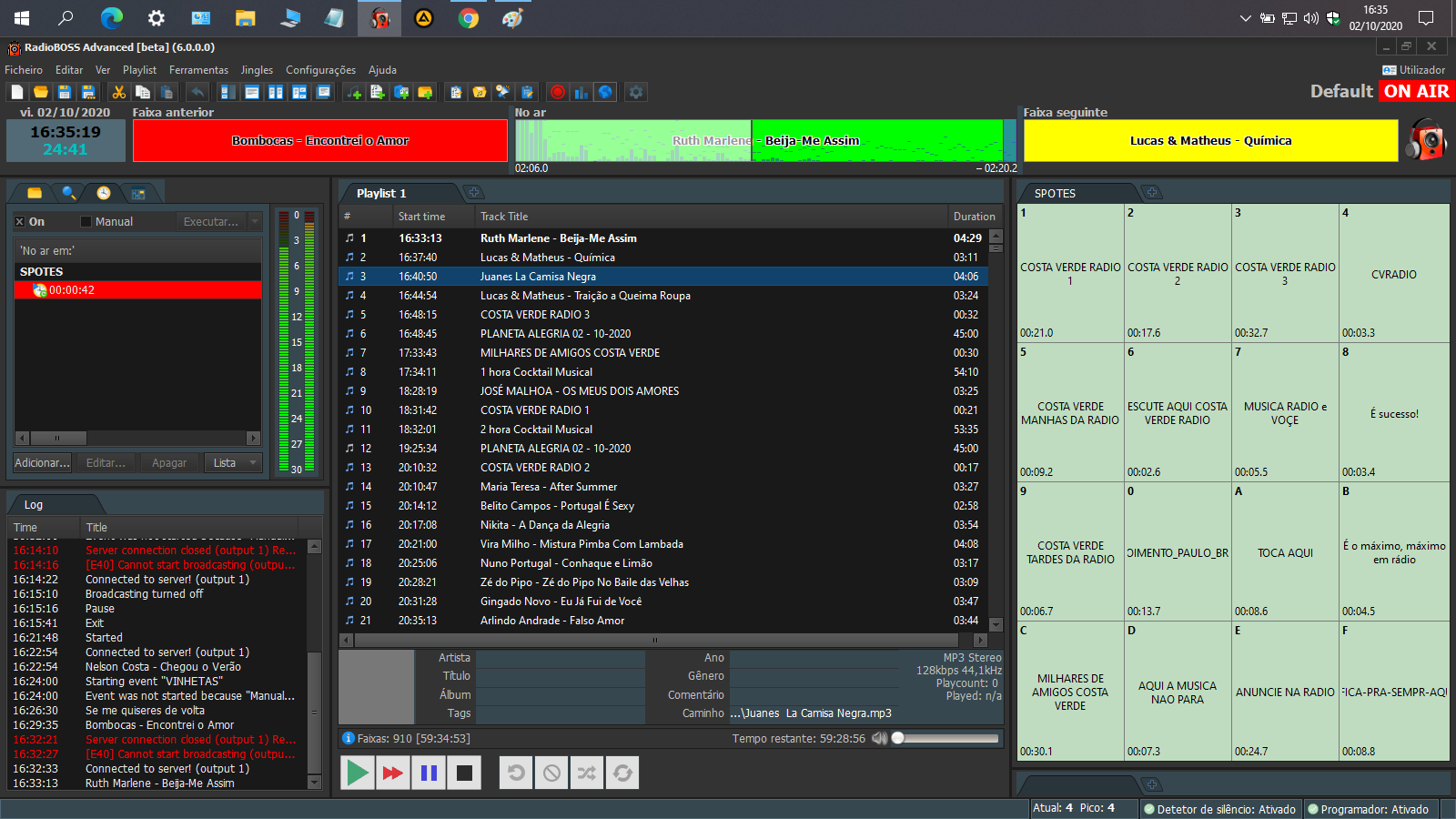This screenshot has width=1456, height=819.
Task: Click the volume speaker icon beside the slider
Action: (879, 738)
